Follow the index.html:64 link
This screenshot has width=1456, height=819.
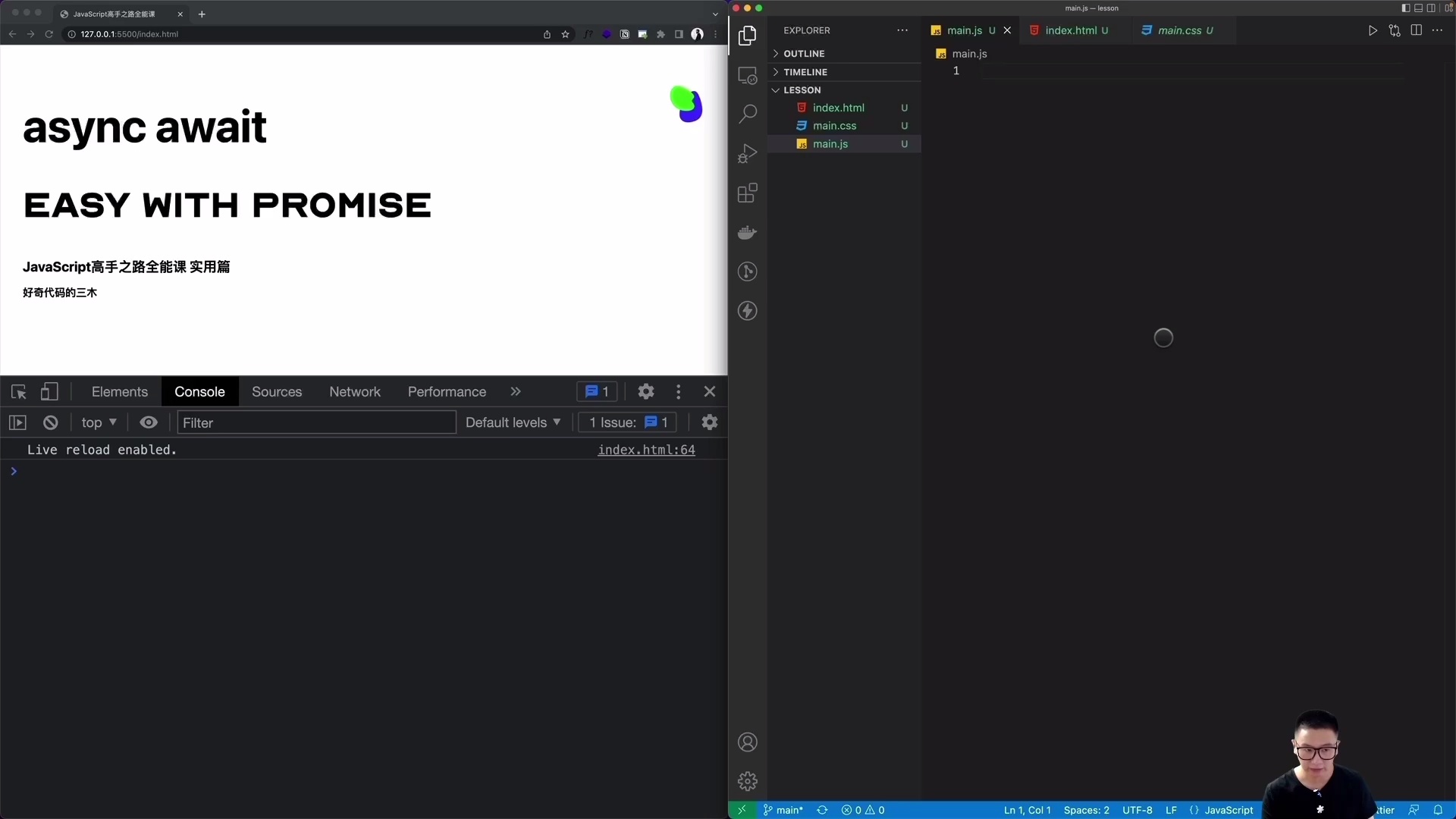click(646, 450)
